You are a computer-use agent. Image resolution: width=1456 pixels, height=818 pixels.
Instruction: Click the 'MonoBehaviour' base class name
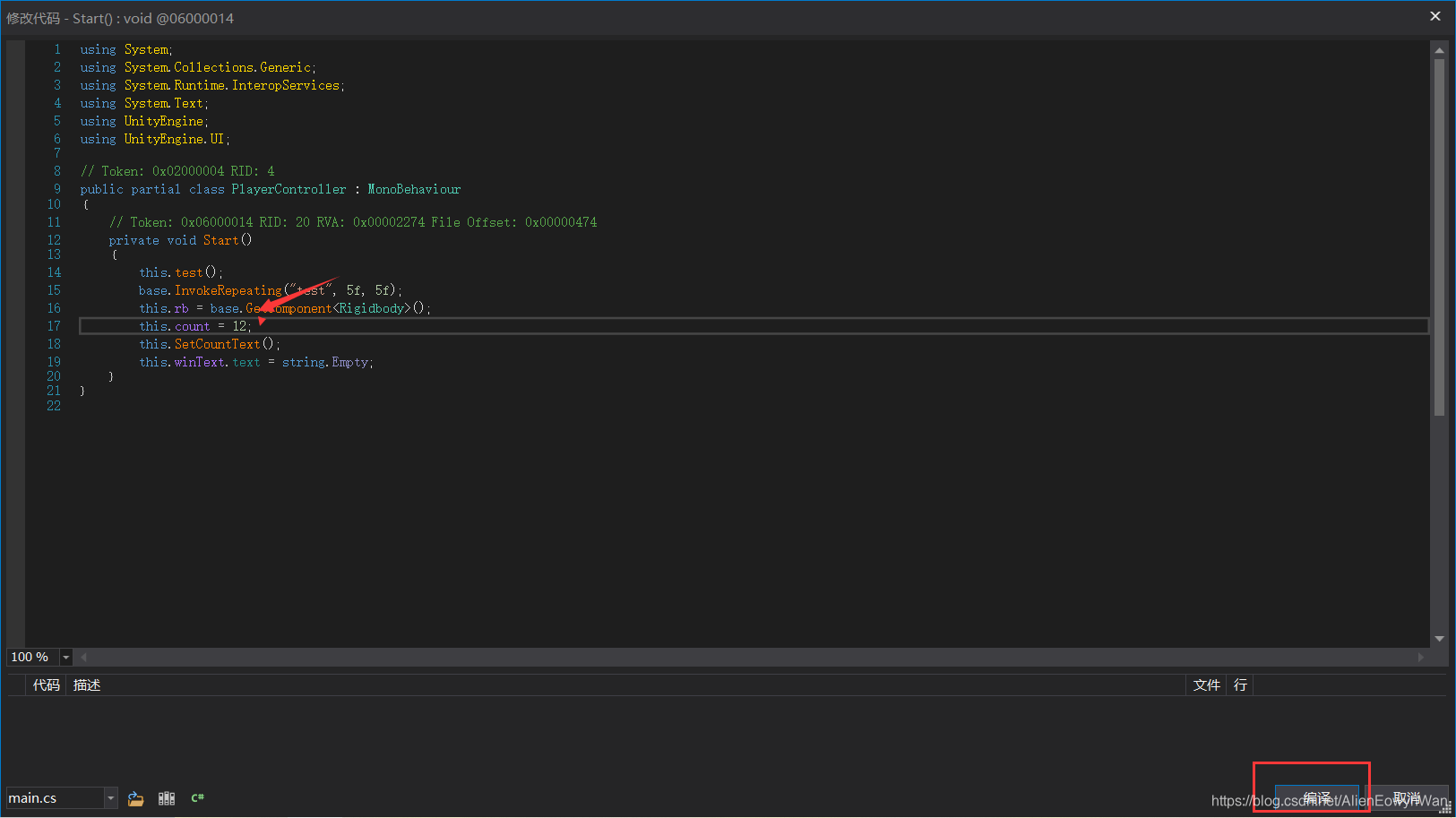[x=414, y=189]
